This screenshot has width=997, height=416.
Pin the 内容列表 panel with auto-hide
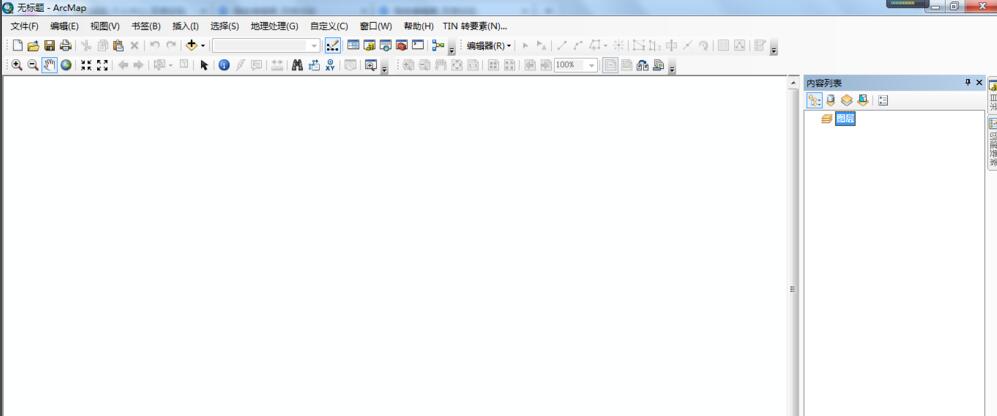[x=967, y=83]
